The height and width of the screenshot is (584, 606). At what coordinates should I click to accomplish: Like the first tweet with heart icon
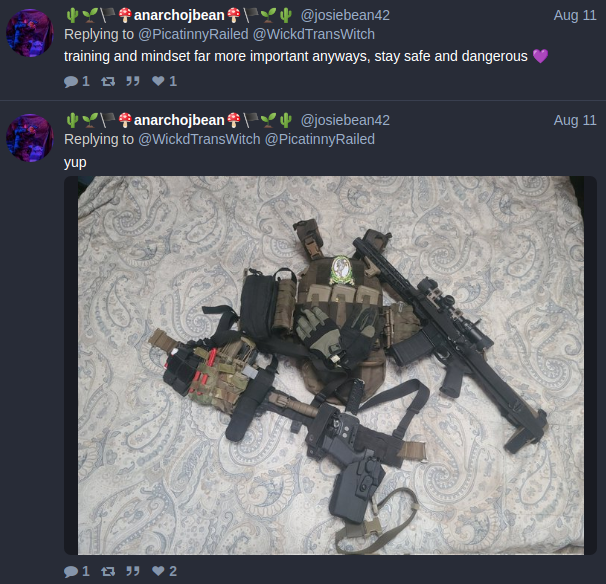click(x=158, y=81)
